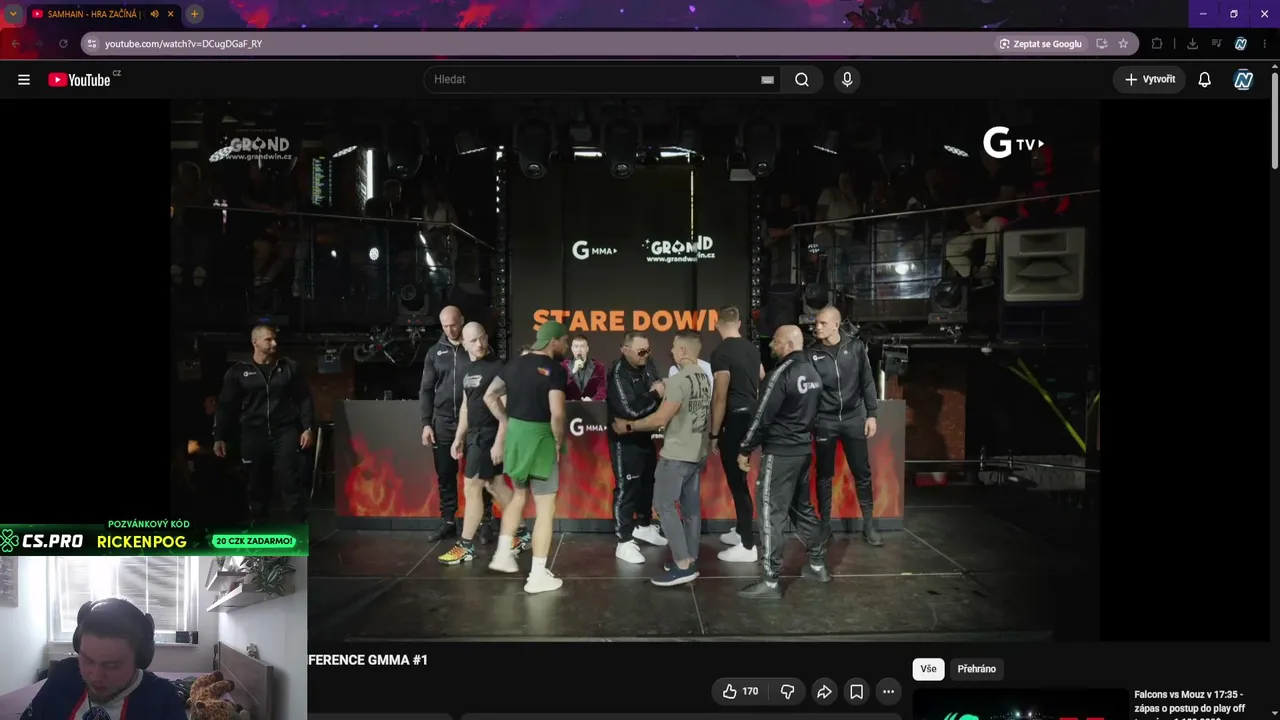Open the YouTube guide hamburger menu
This screenshot has width=1280, height=720.
click(24, 80)
